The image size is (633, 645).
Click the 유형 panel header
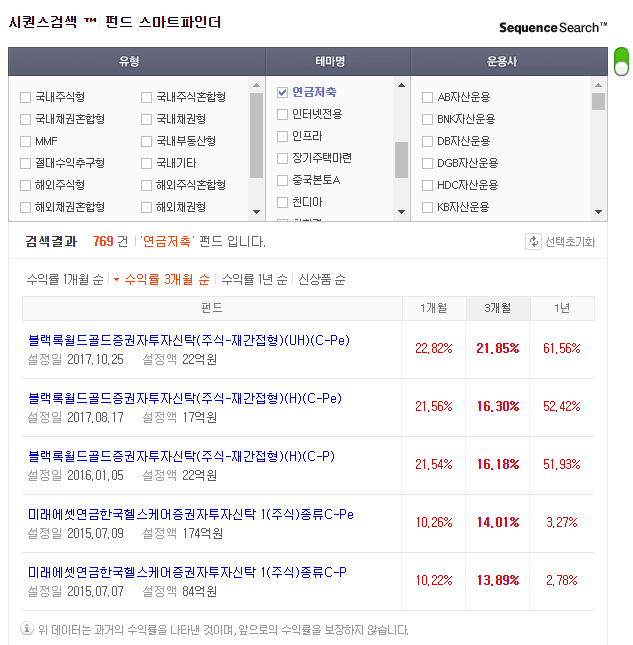tap(137, 62)
